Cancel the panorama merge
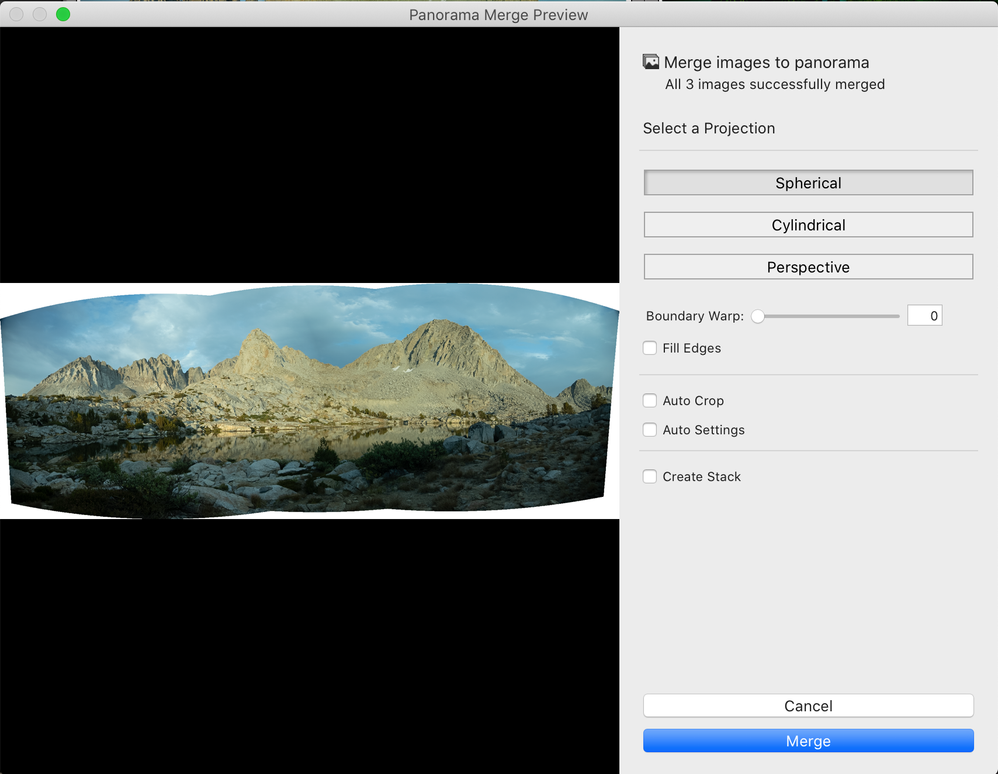Viewport: 998px width, 774px height. tap(808, 706)
